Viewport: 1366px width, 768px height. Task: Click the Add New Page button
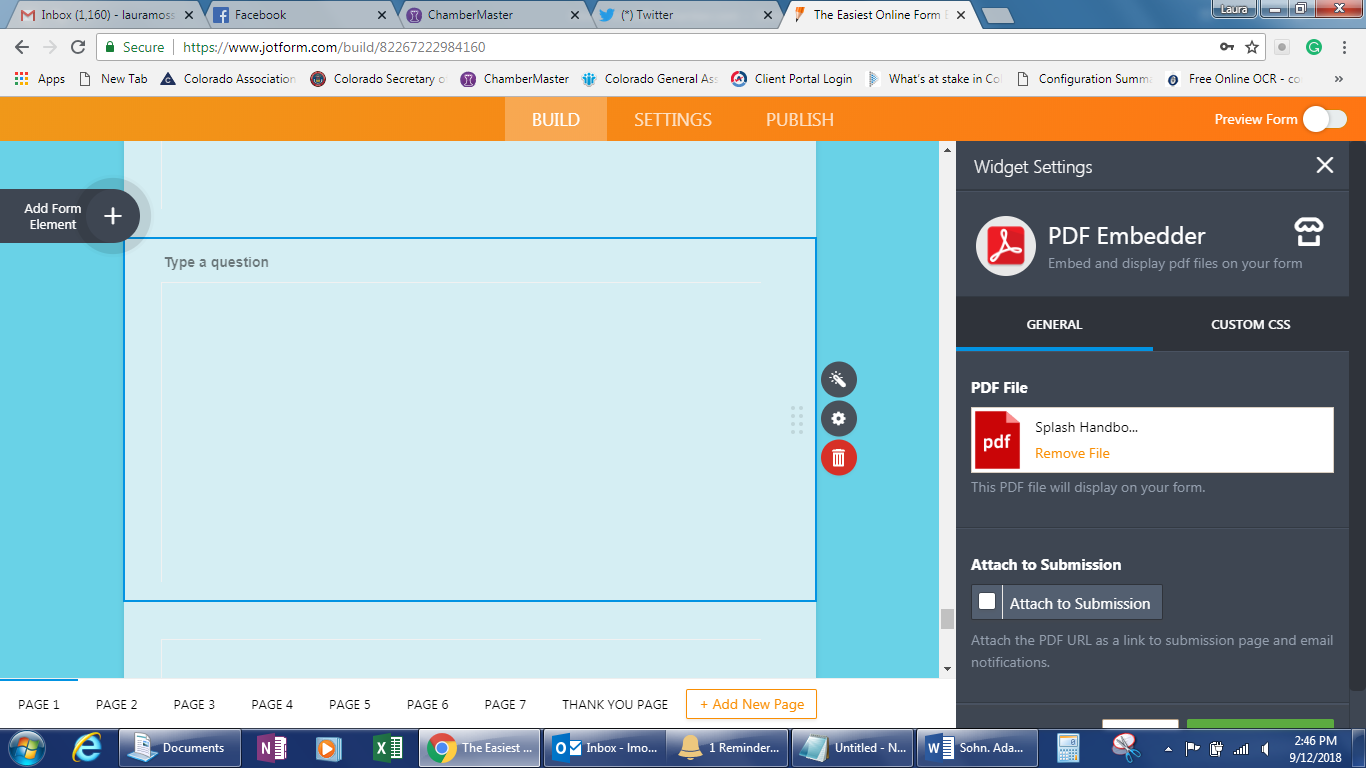click(751, 704)
